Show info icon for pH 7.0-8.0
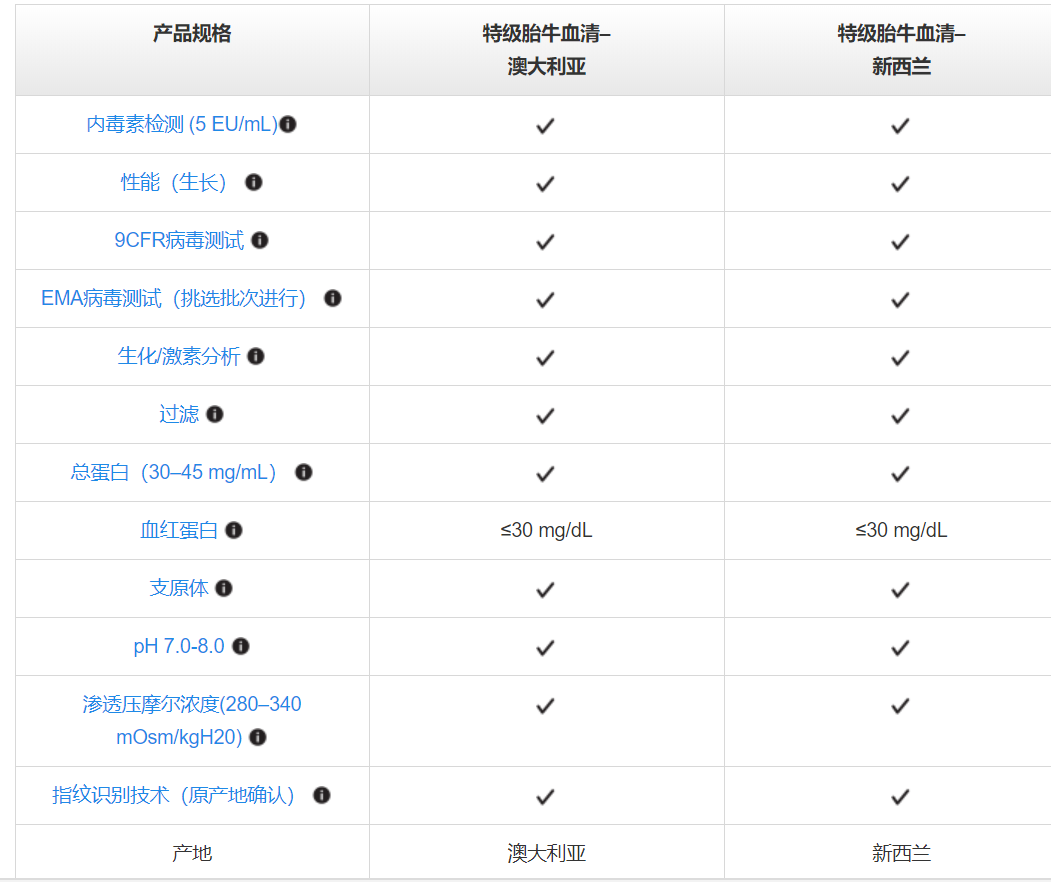1051x882 pixels. pyautogui.click(x=241, y=646)
